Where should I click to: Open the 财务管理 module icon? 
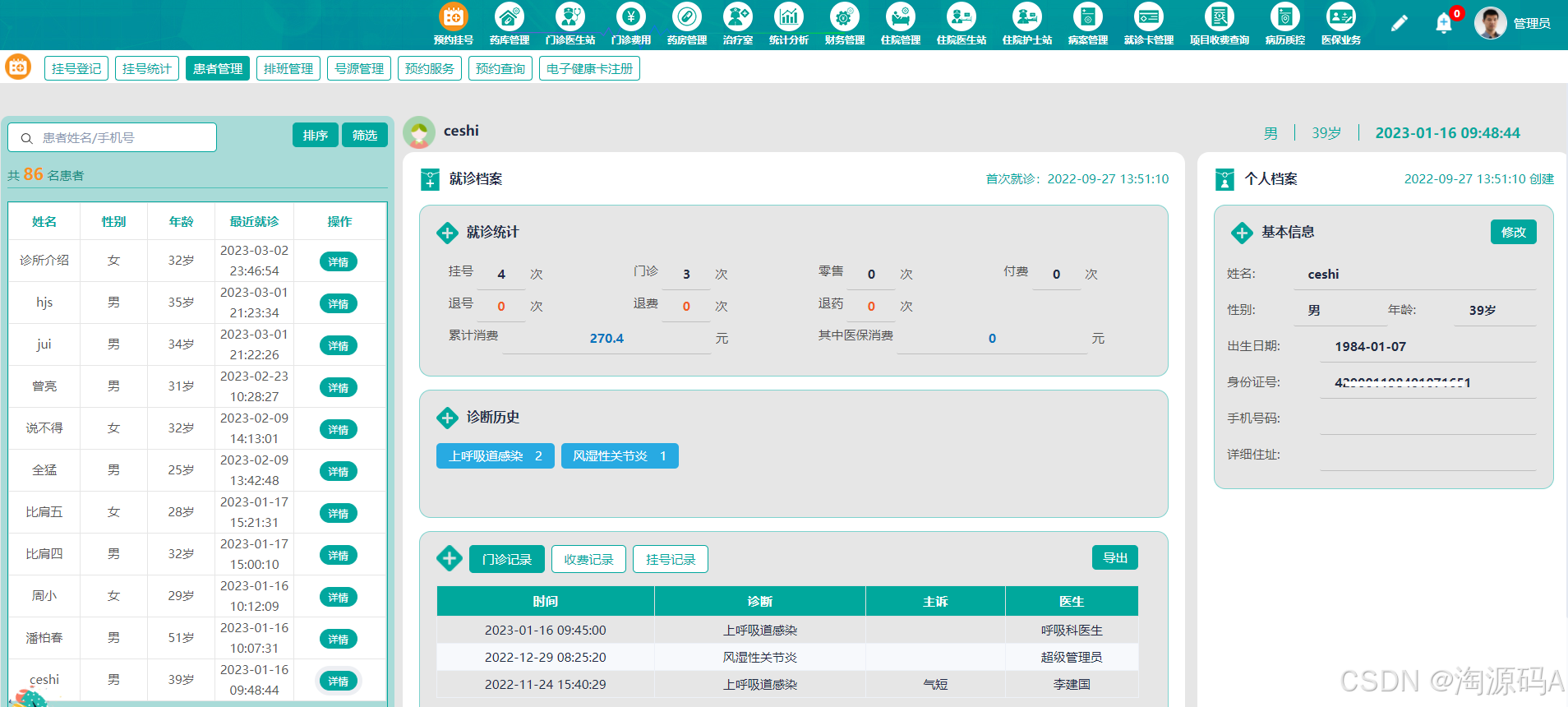coord(845,16)
